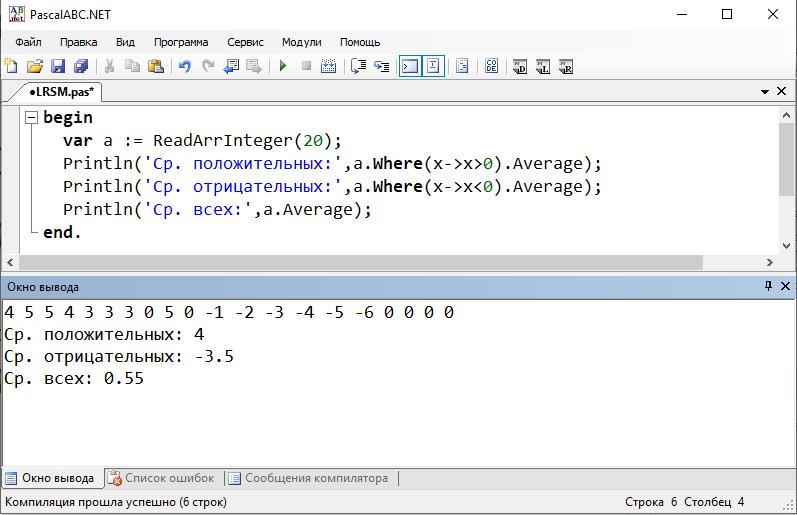The image size is (797, 515).
Task: Toggle the input panel toolbar button
Action: tap(433, 66)
